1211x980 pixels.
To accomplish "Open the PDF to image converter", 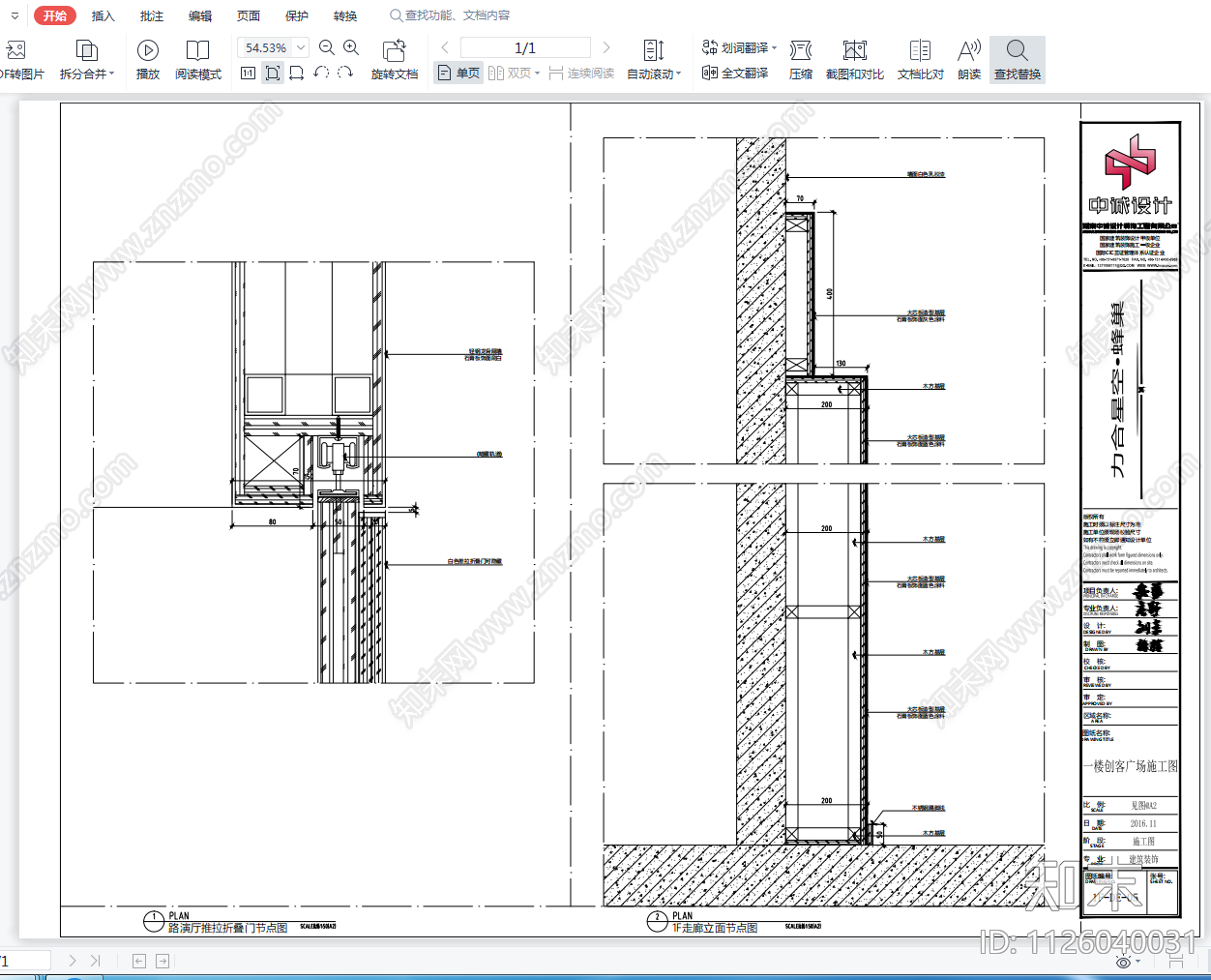I will [21, 60].
